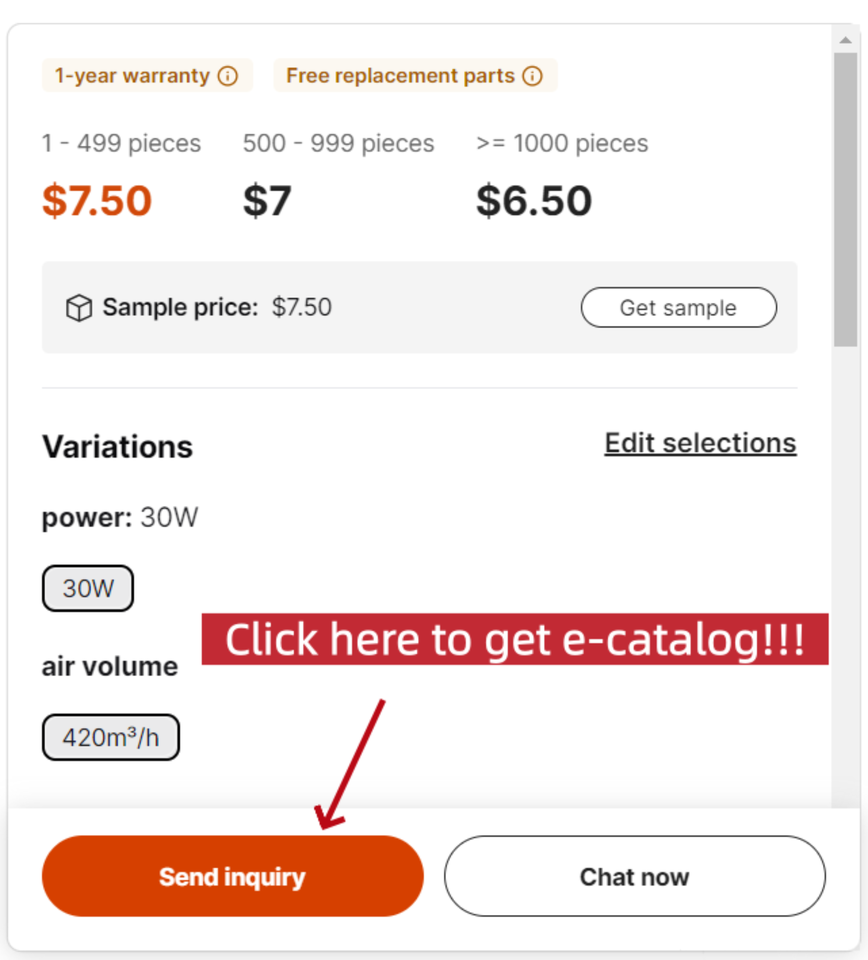The width and height of the screenshot is (868, 960).
Task: Open the Free replacement parts badge
Action: click(x=401, y=76)
